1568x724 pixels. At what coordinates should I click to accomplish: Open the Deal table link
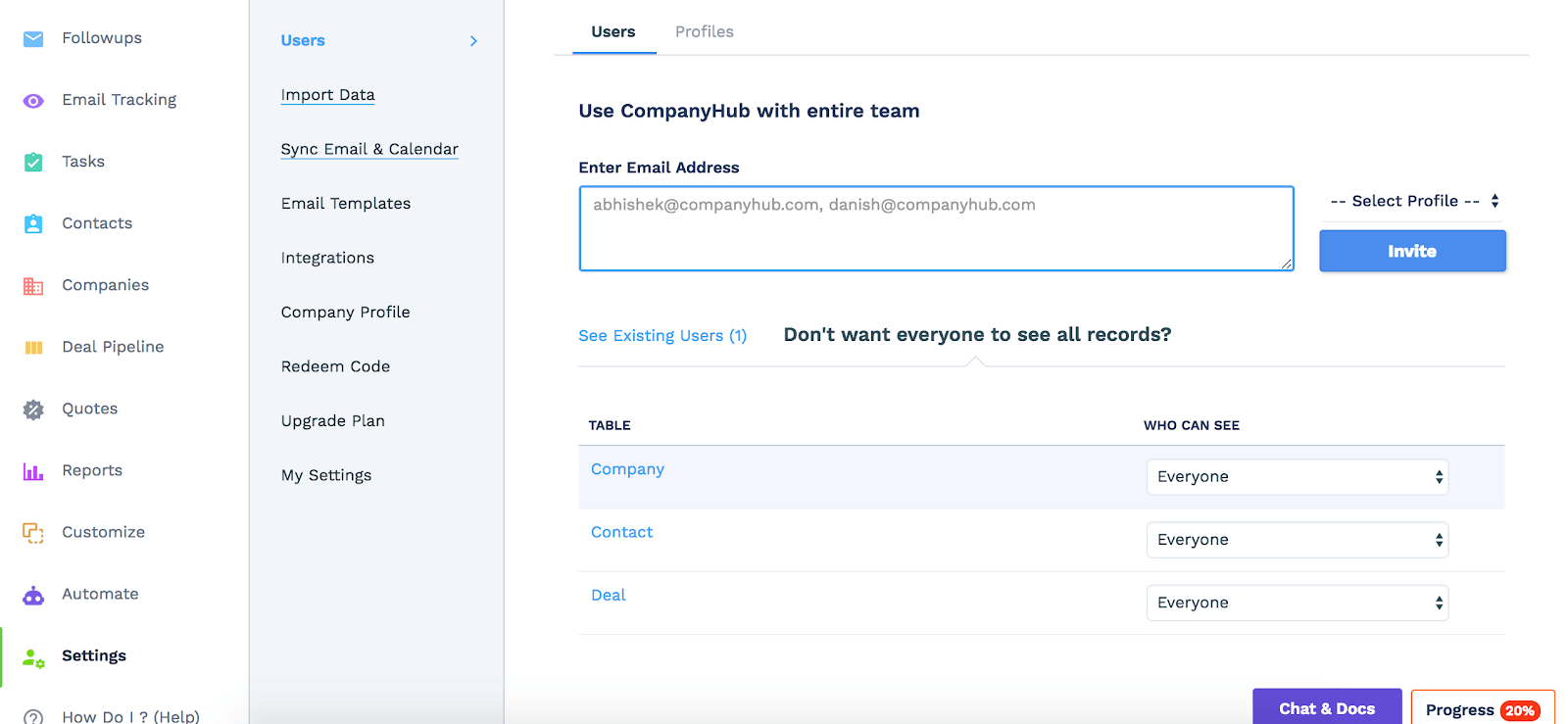point(608,595)
